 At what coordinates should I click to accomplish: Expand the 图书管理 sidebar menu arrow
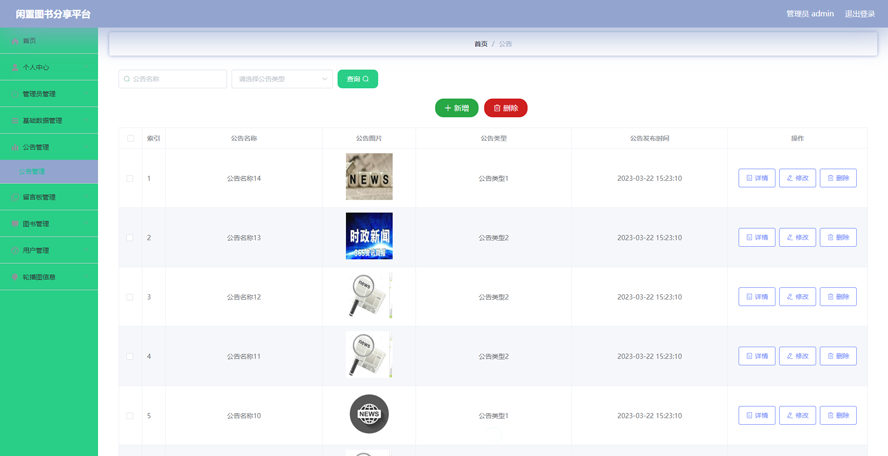[86, 224]
